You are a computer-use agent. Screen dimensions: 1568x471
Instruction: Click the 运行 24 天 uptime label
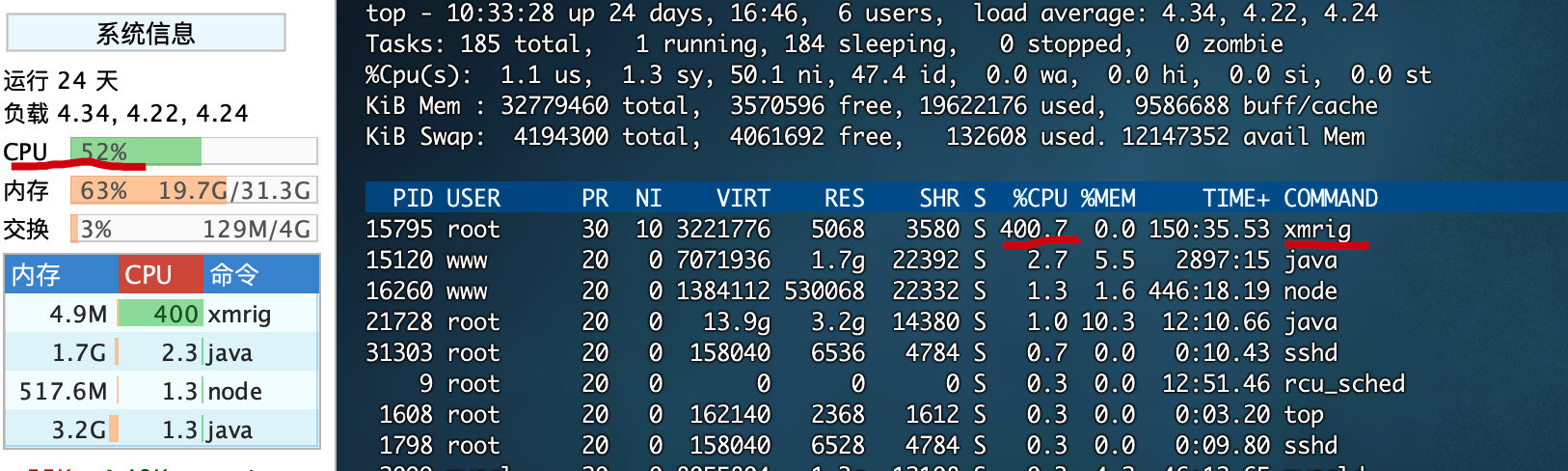61,80
